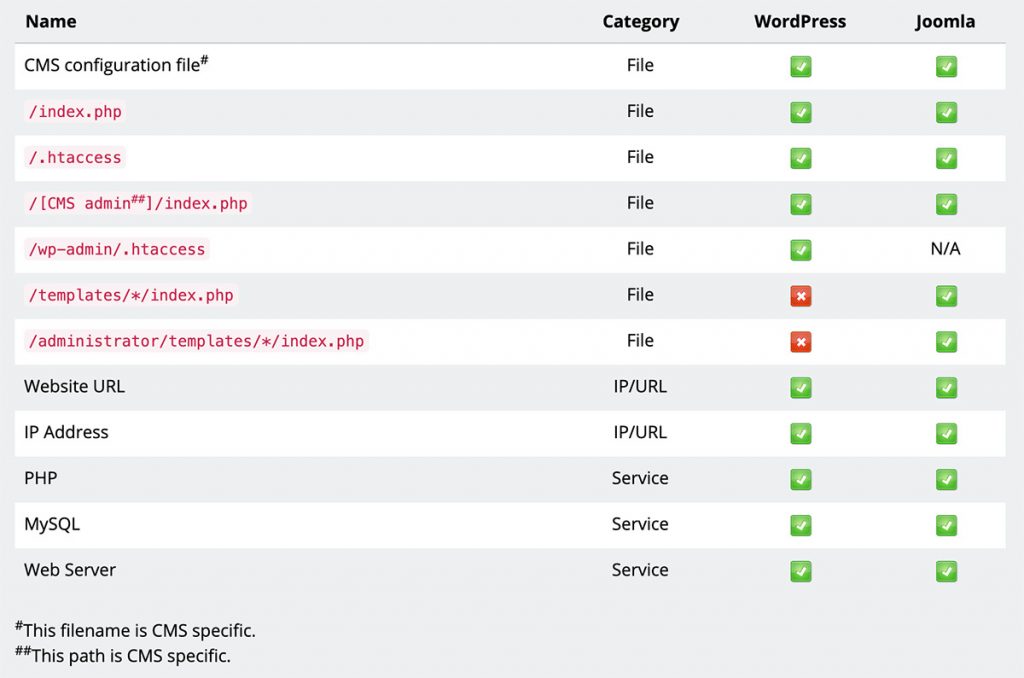Viewport: 1024px width, 678px height.
Task: Click WordPress checkmark in /index.php row
Action: pyautogui.click(x=801, y=112)
